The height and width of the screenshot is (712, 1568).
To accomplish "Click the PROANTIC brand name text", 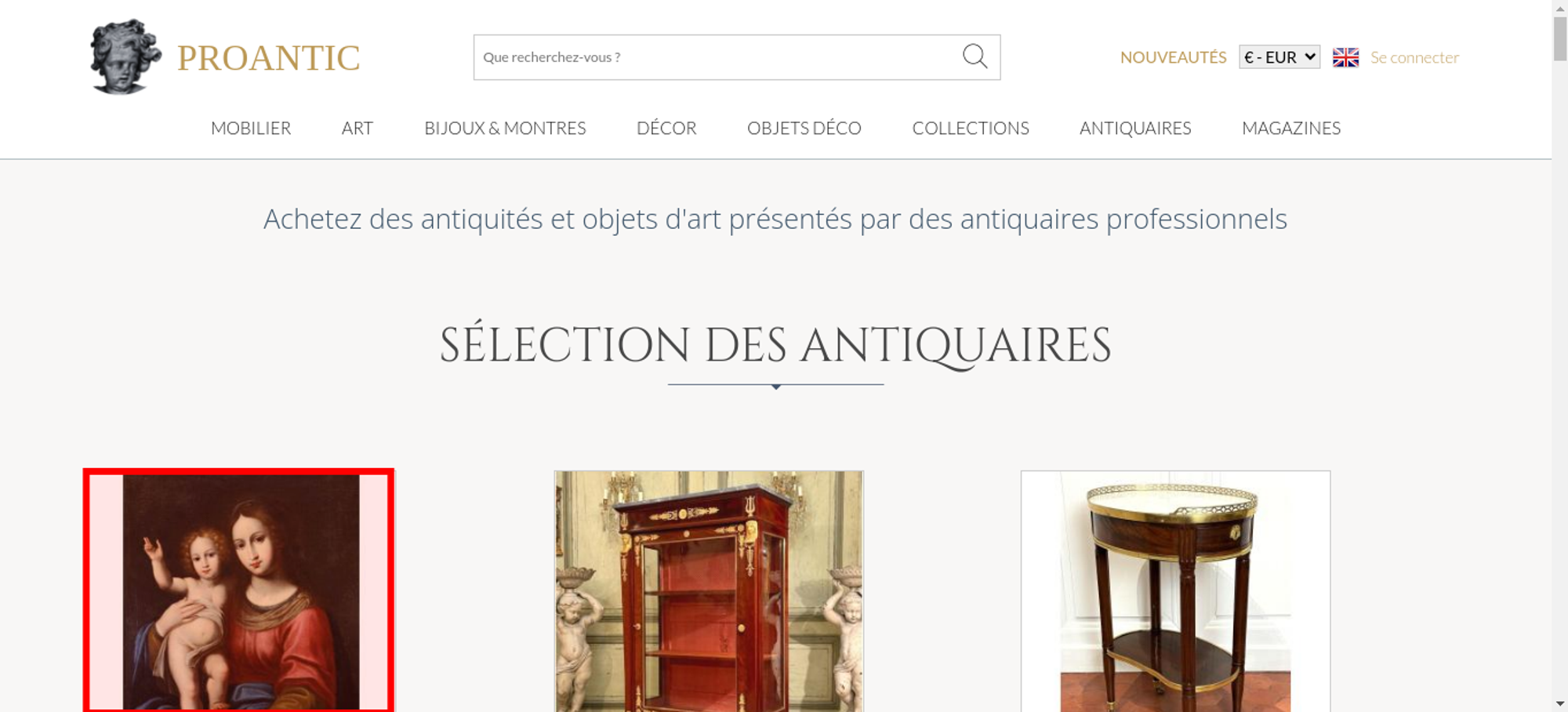I will [269, 58].
